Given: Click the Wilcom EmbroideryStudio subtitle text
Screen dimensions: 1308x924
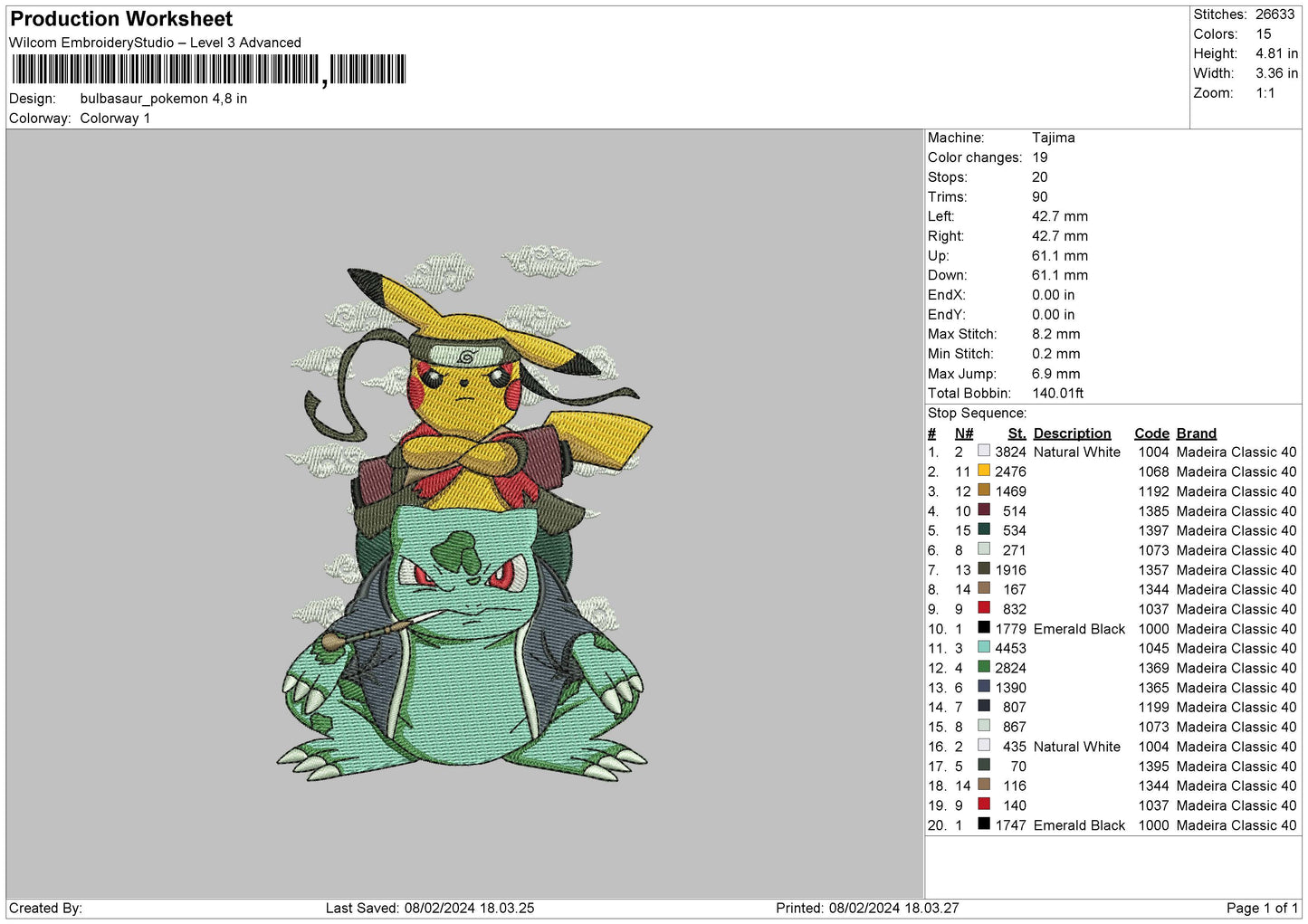Looking at the screenshot, I should pyautogui.click(x=155, y=43).
